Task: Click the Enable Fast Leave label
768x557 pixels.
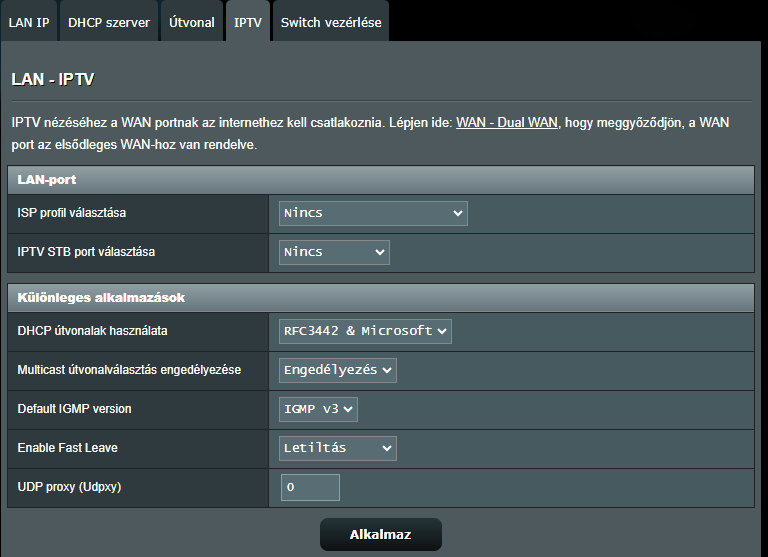Action: (x=68, y=448)
